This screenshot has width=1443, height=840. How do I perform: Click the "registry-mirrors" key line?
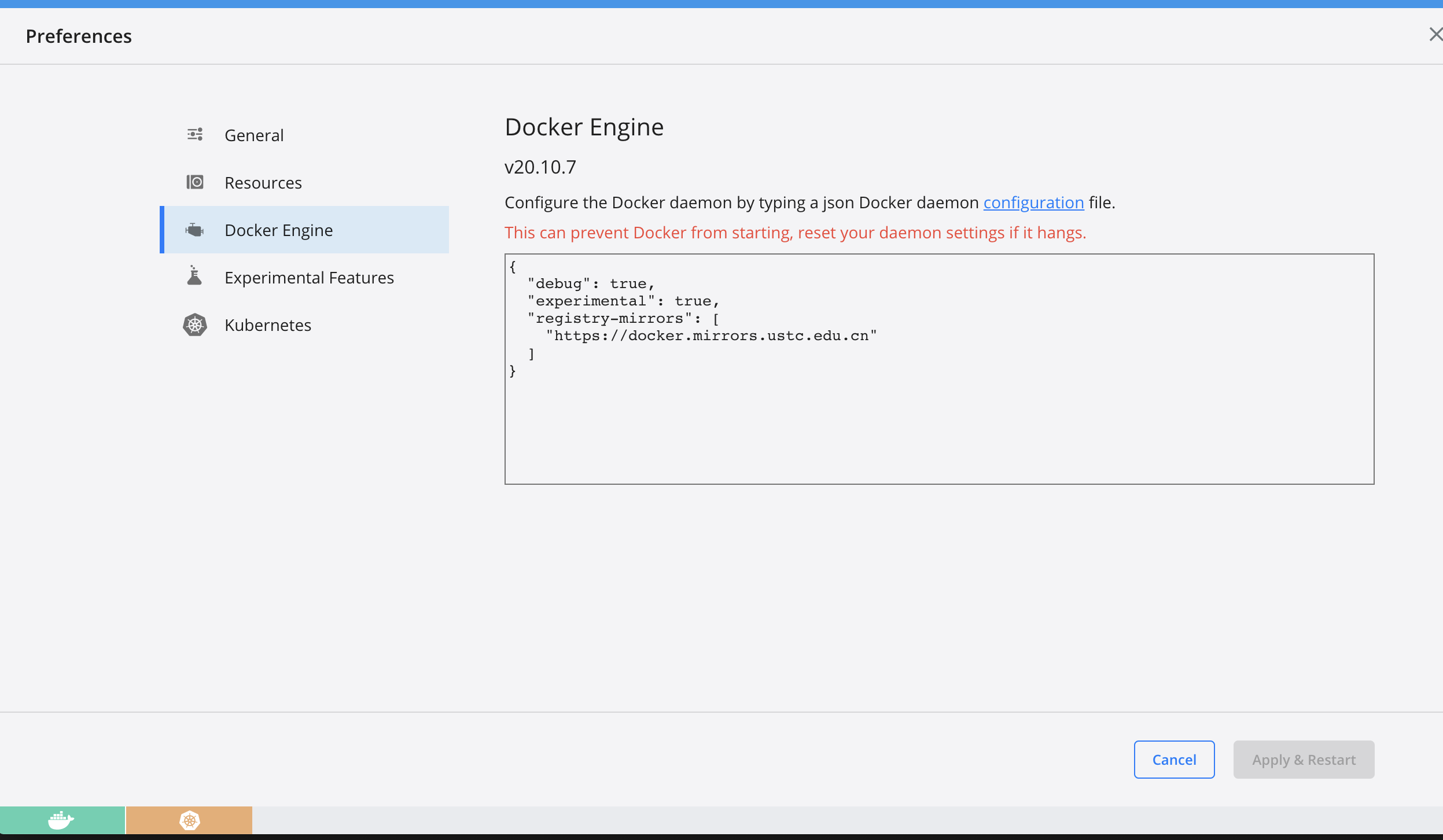(x=623, y=318)
